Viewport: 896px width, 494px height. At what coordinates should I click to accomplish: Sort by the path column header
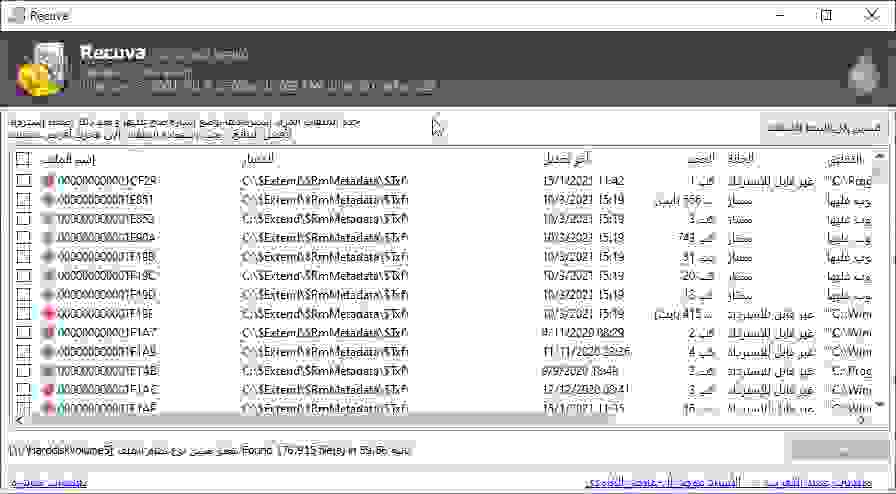(x=257, y=160)
